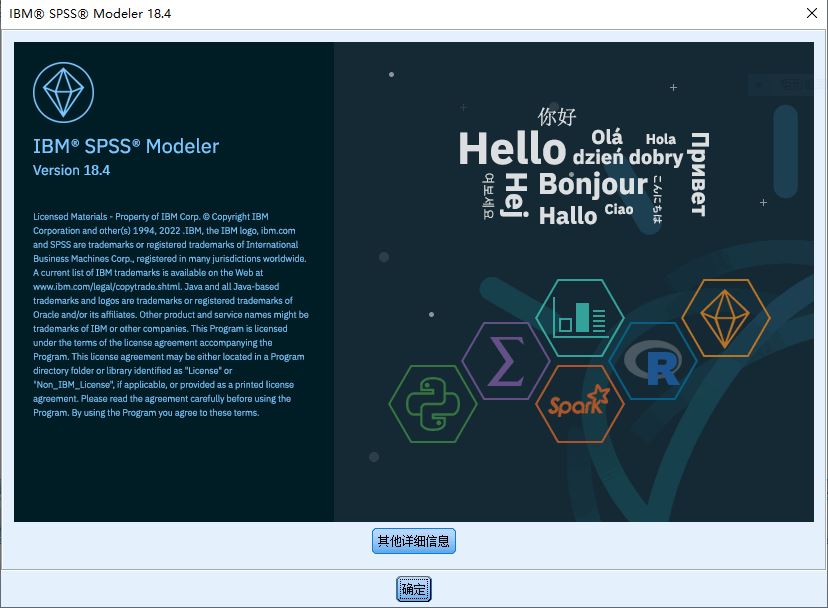Viewport: 828px width, 608px height.
Task: Click the vertical 'Привет' text
Action: point(699,174)
